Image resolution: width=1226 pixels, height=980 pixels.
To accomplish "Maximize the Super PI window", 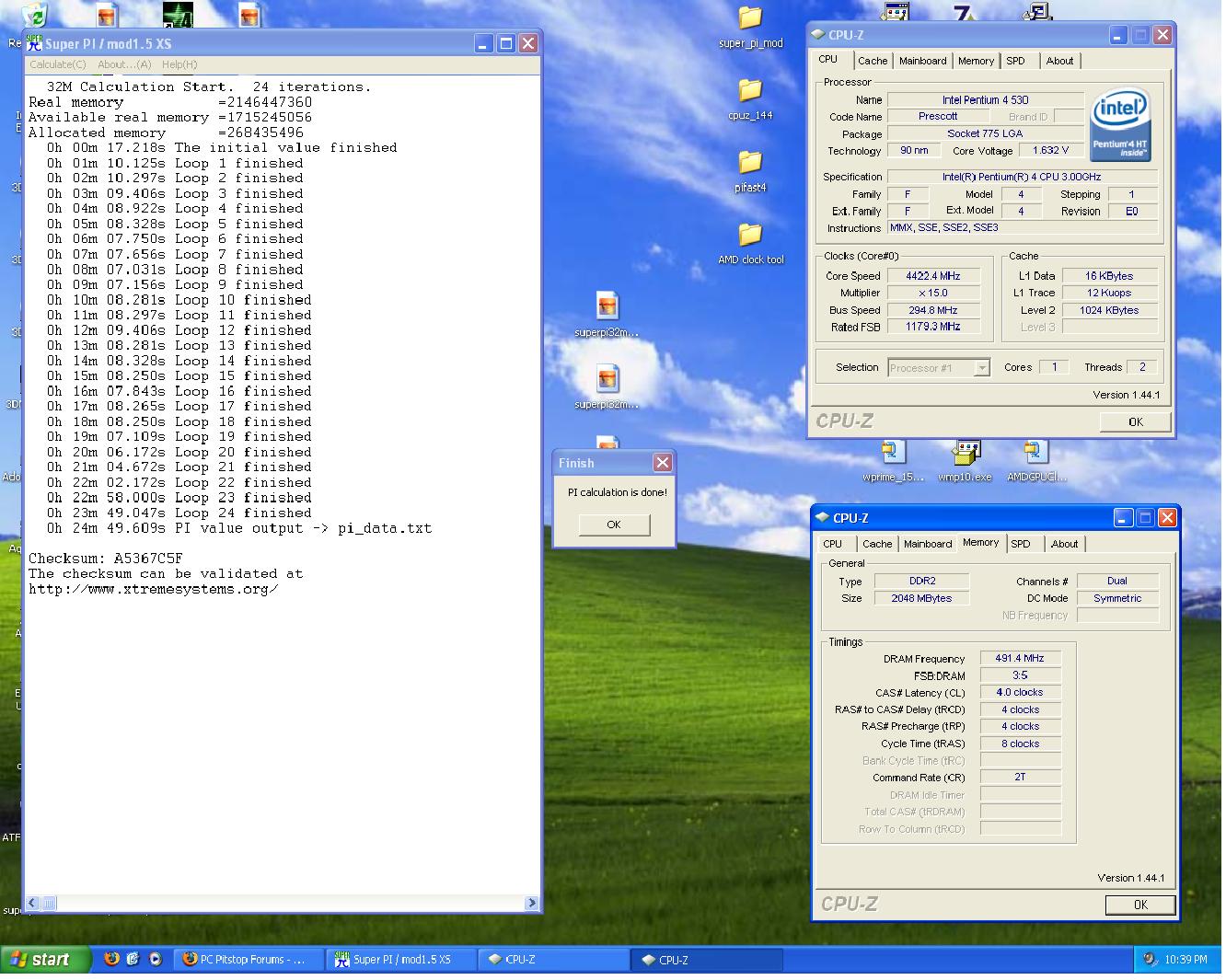I will click(506, 43).
